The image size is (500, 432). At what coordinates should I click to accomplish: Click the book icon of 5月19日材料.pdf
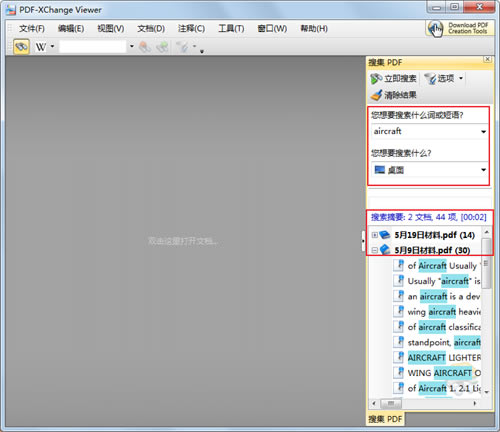pos(385,235)
